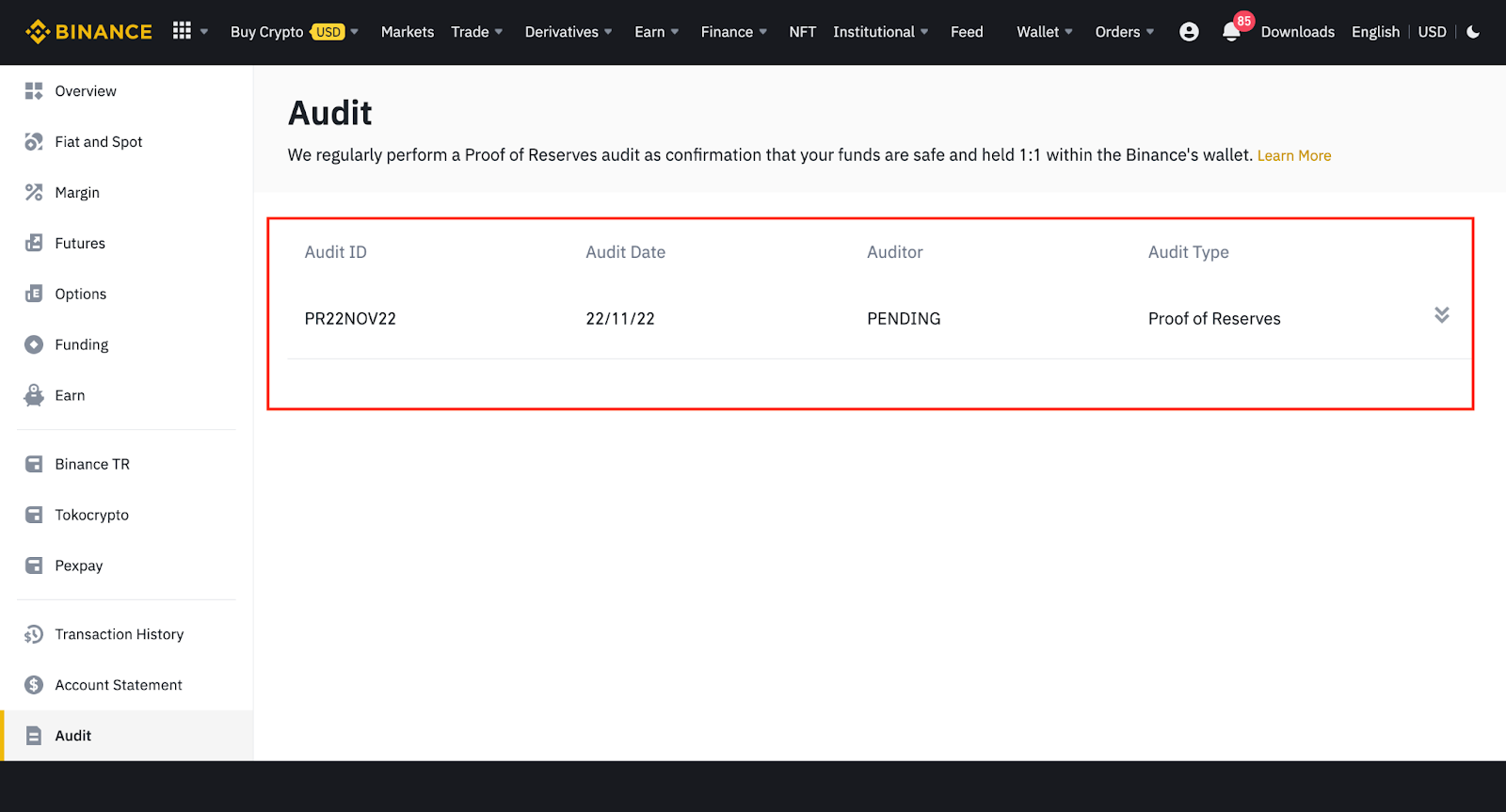Viewport: 1506px width, 812px height.
Task: Click the Options sidebar icon
Action: (34, 295)
